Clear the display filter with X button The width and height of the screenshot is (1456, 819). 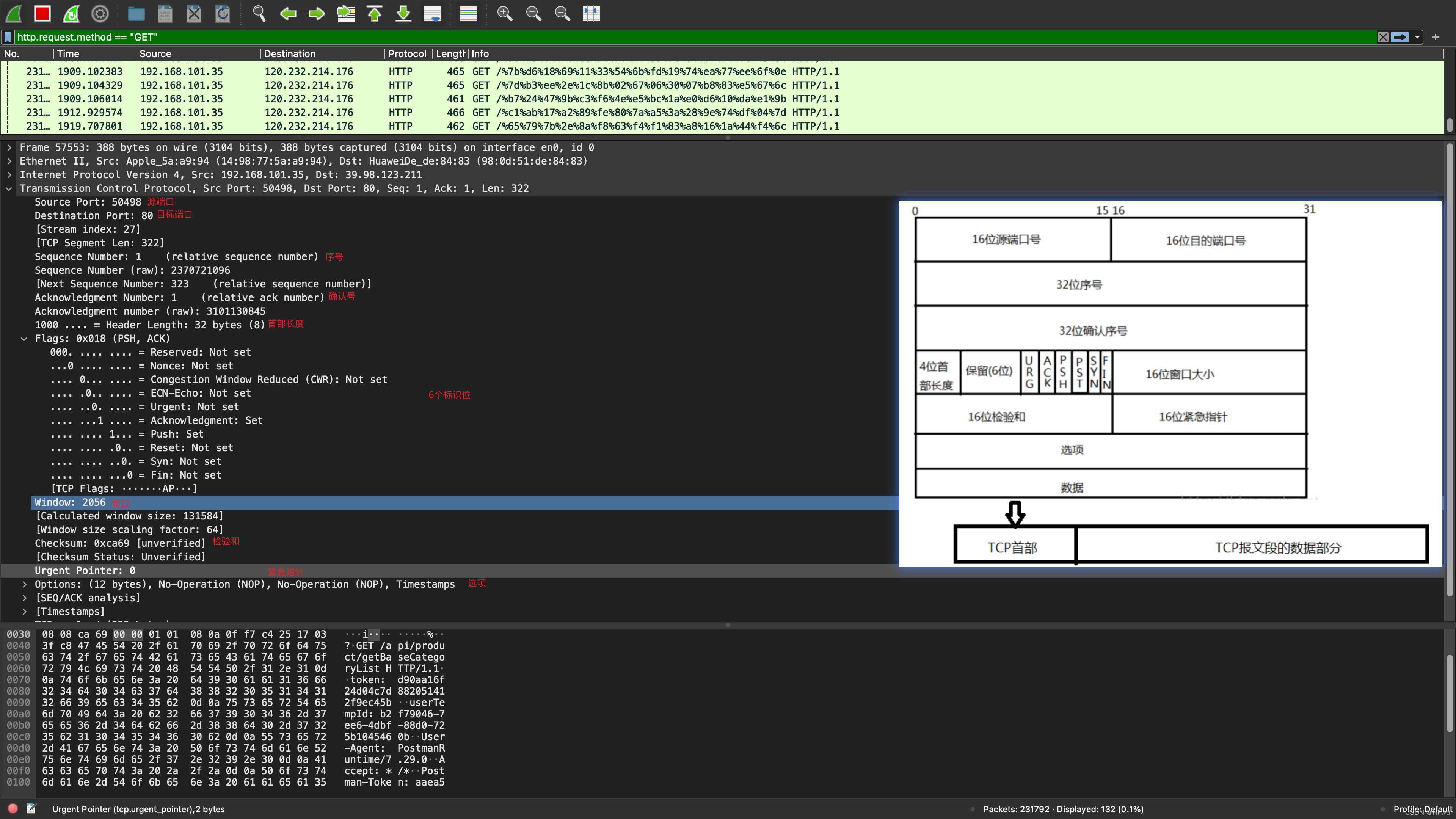click(1382, 37)
